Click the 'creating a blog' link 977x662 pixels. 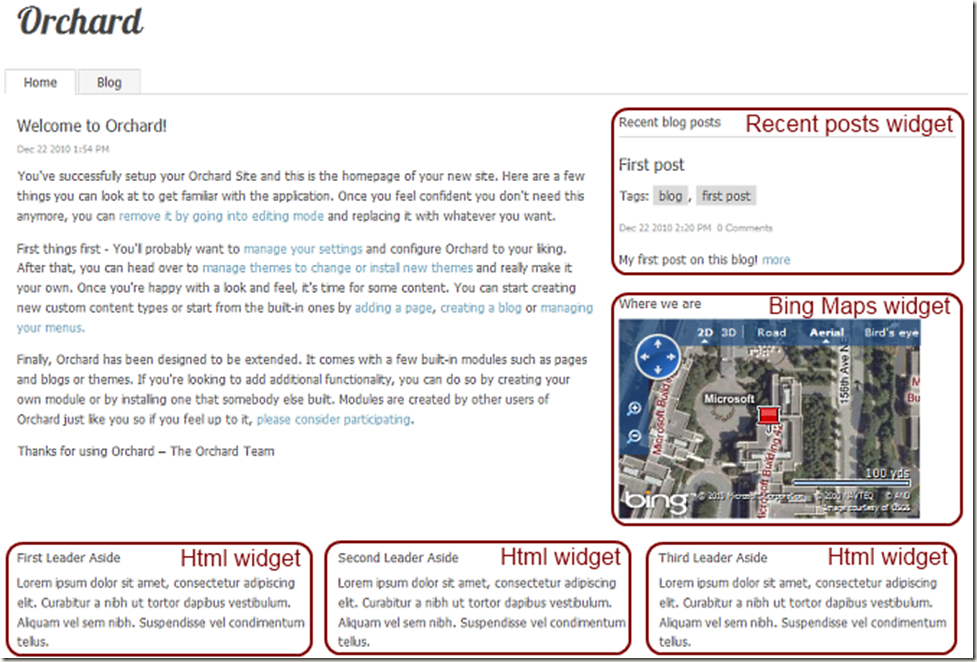point(481,308)
